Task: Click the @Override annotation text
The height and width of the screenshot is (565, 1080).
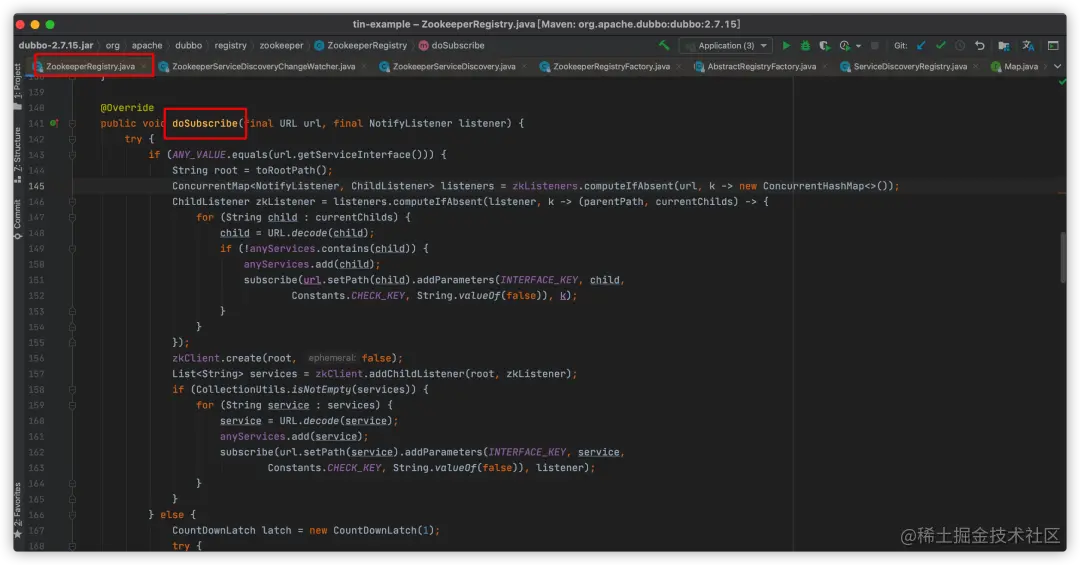Action: pyautogui.click(x=127, y=107)
